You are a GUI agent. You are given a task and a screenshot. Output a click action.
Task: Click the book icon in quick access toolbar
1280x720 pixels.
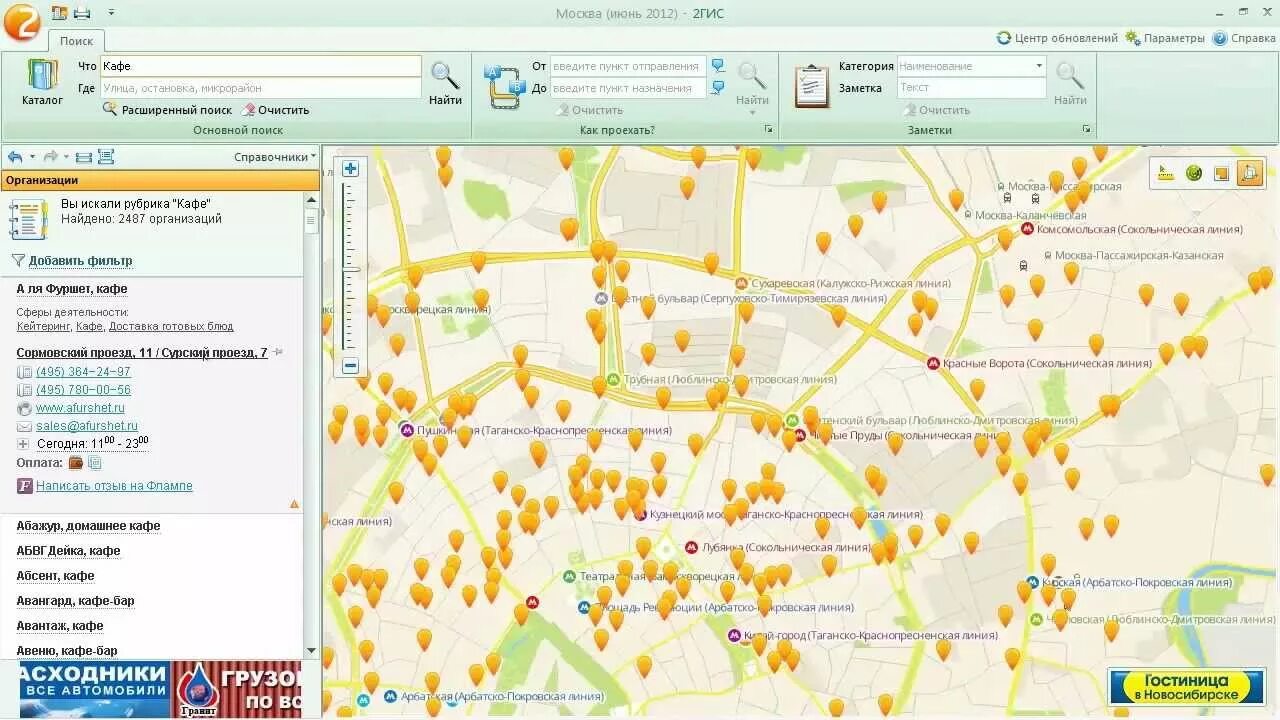[60, 12]
